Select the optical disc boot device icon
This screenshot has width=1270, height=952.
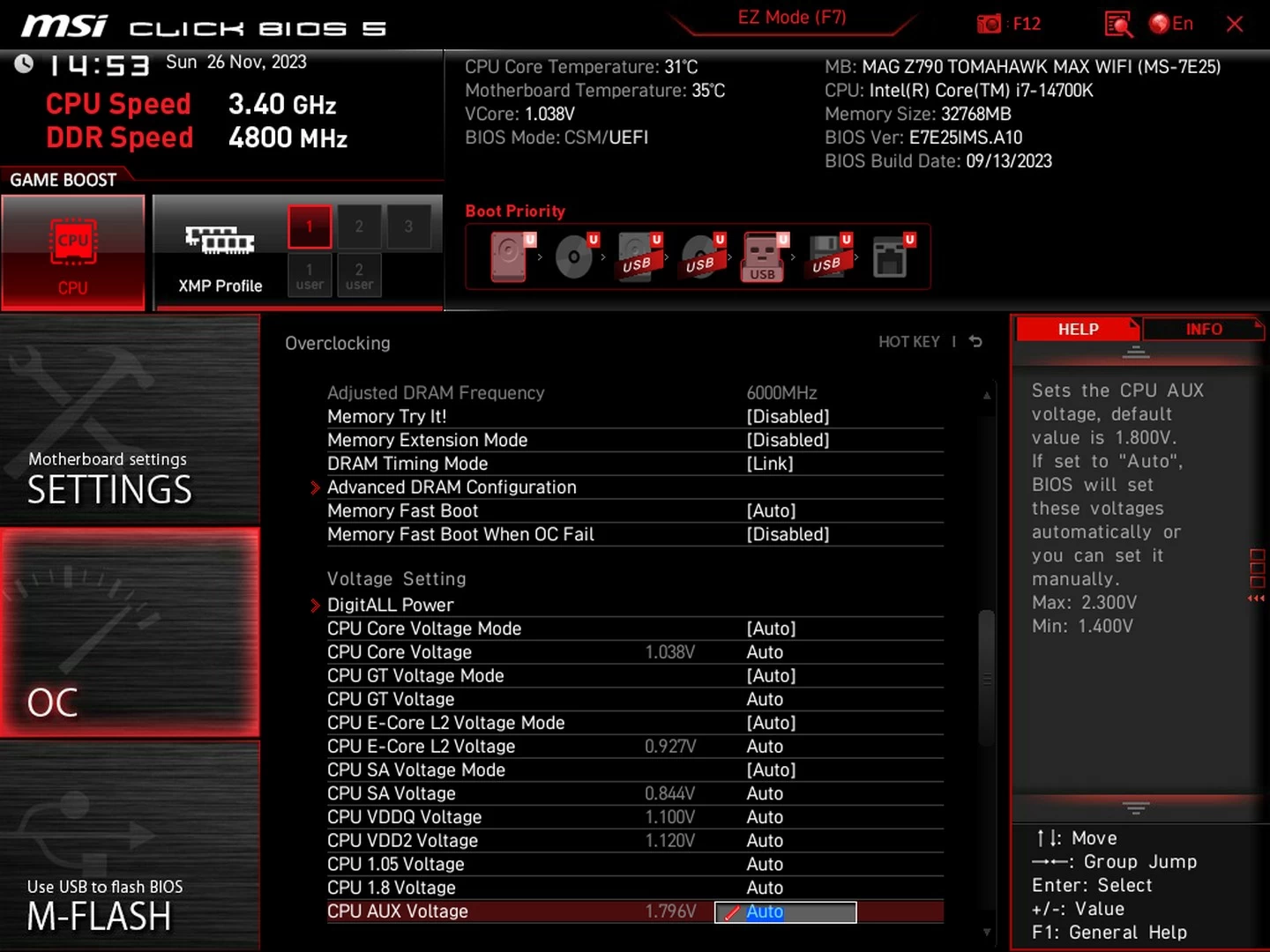(575, 257)
